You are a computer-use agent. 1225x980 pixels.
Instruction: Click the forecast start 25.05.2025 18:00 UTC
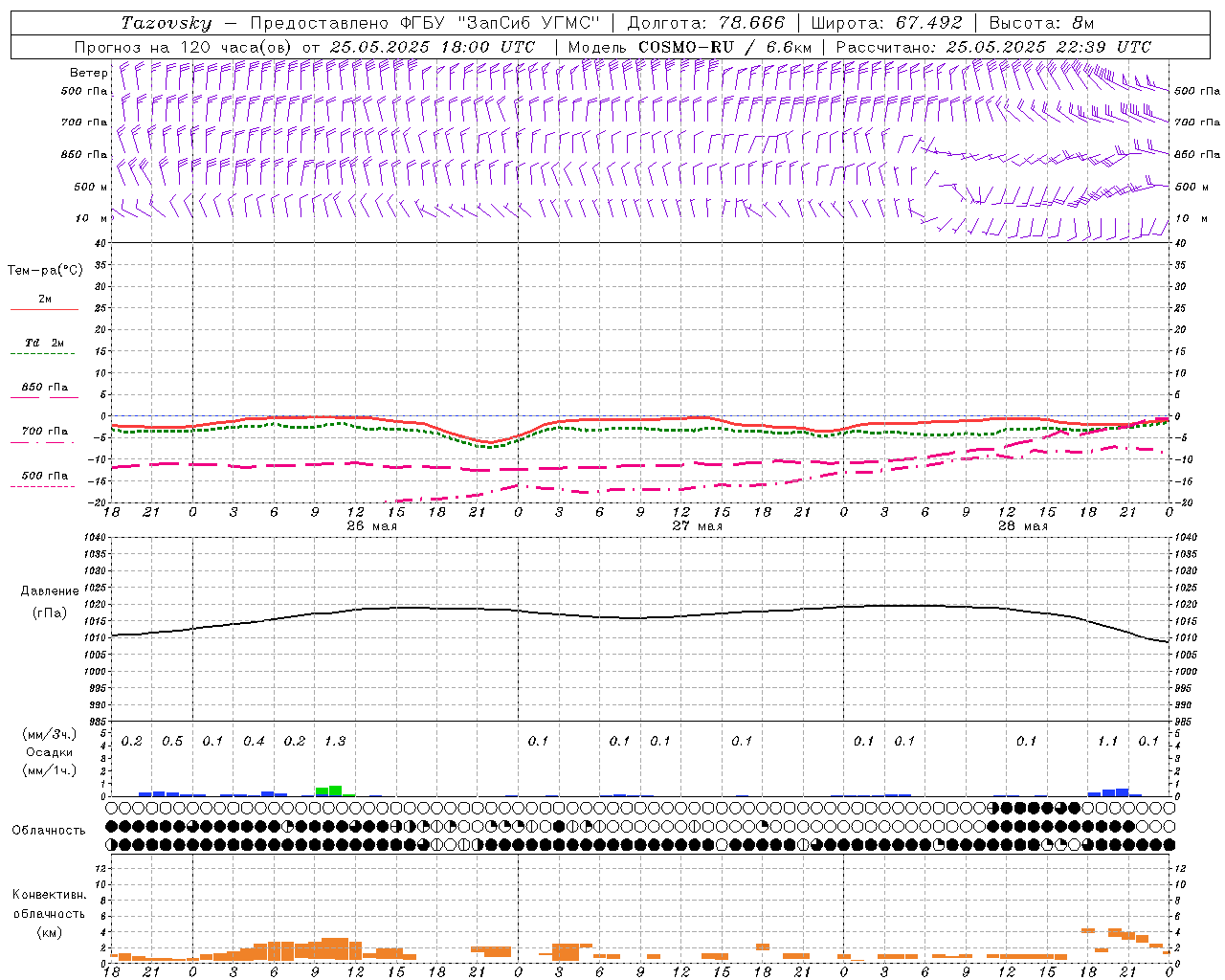tap(433, 47)
